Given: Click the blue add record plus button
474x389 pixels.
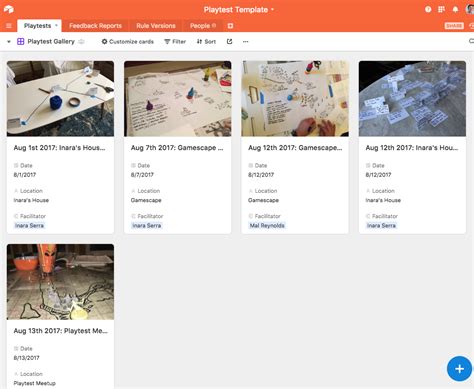Looking at the screenshot, I should [459, 369].
